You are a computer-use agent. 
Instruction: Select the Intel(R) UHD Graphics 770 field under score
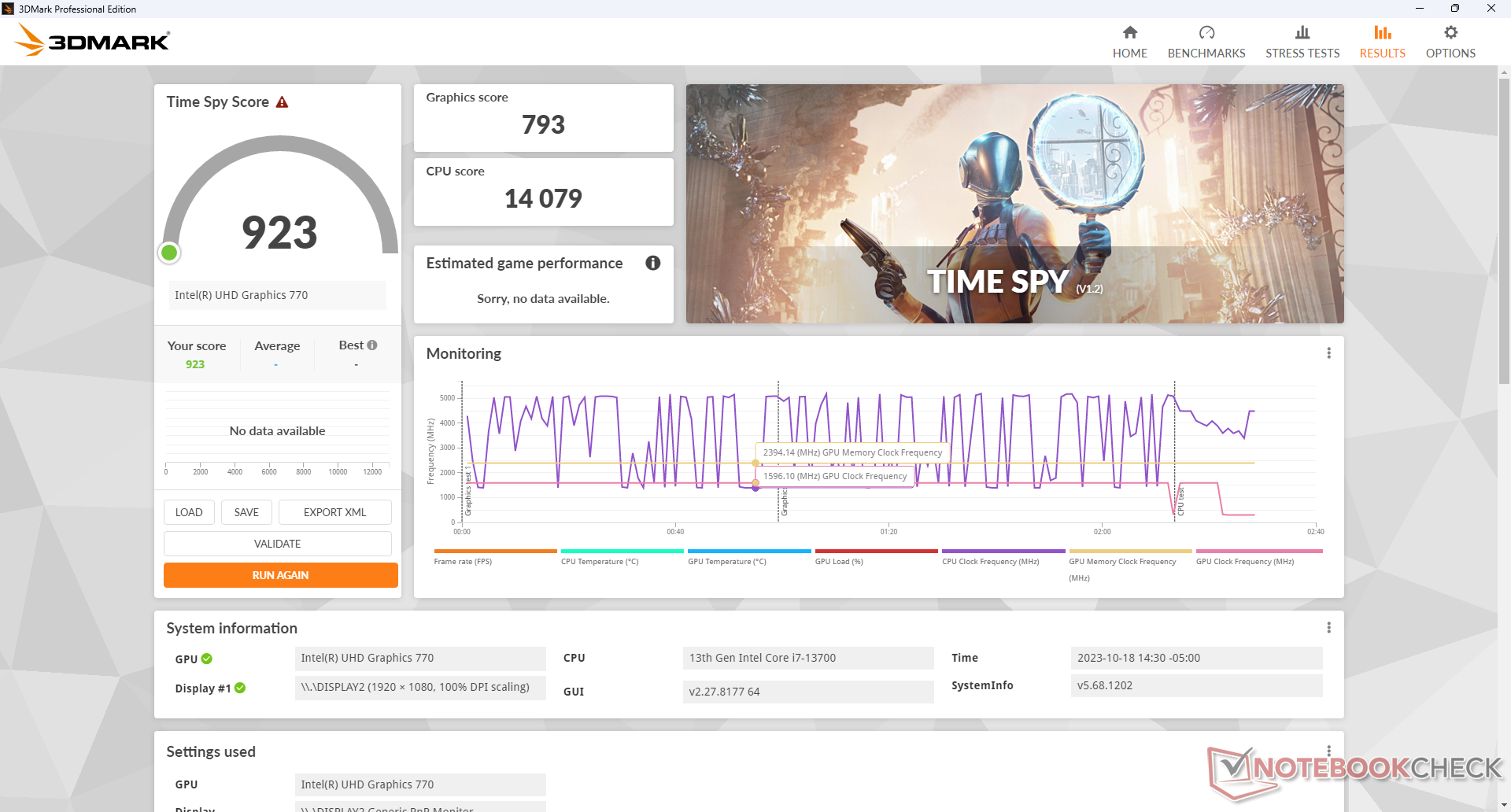tap(277, 295)
